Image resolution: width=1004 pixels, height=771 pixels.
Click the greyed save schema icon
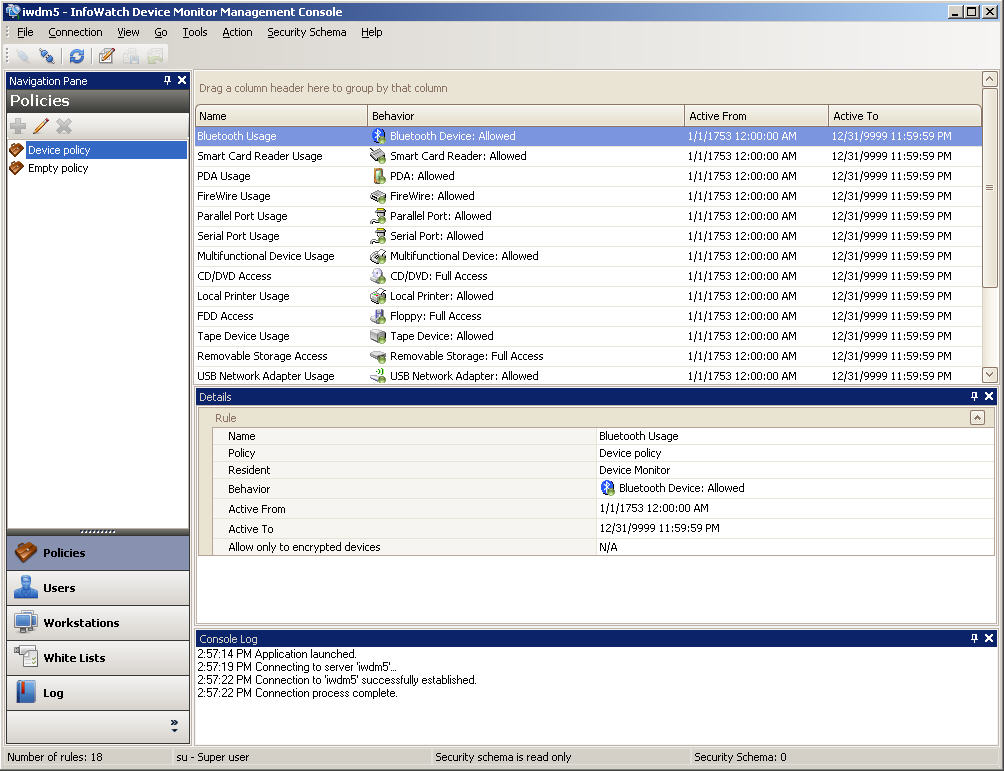131,56
